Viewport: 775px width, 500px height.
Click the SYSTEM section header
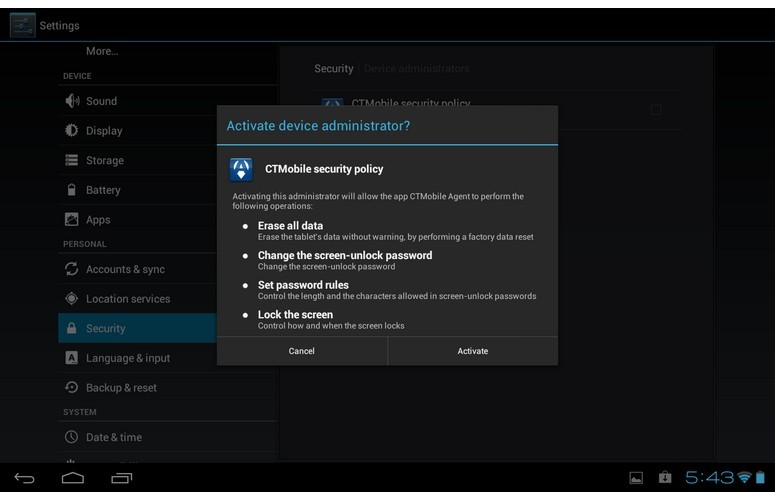click(80, 412)
